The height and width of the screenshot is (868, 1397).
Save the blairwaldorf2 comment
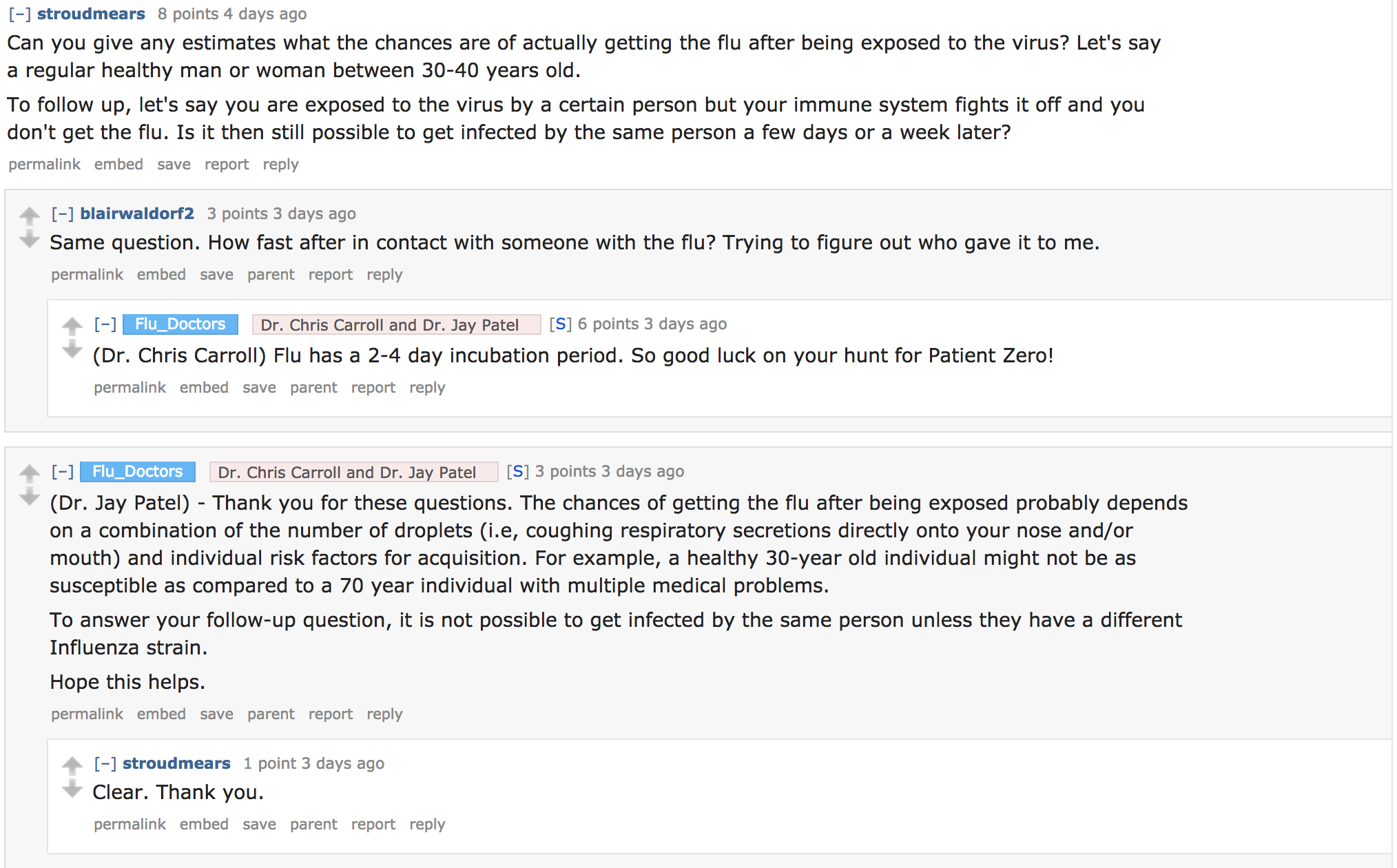pos(216,274)
